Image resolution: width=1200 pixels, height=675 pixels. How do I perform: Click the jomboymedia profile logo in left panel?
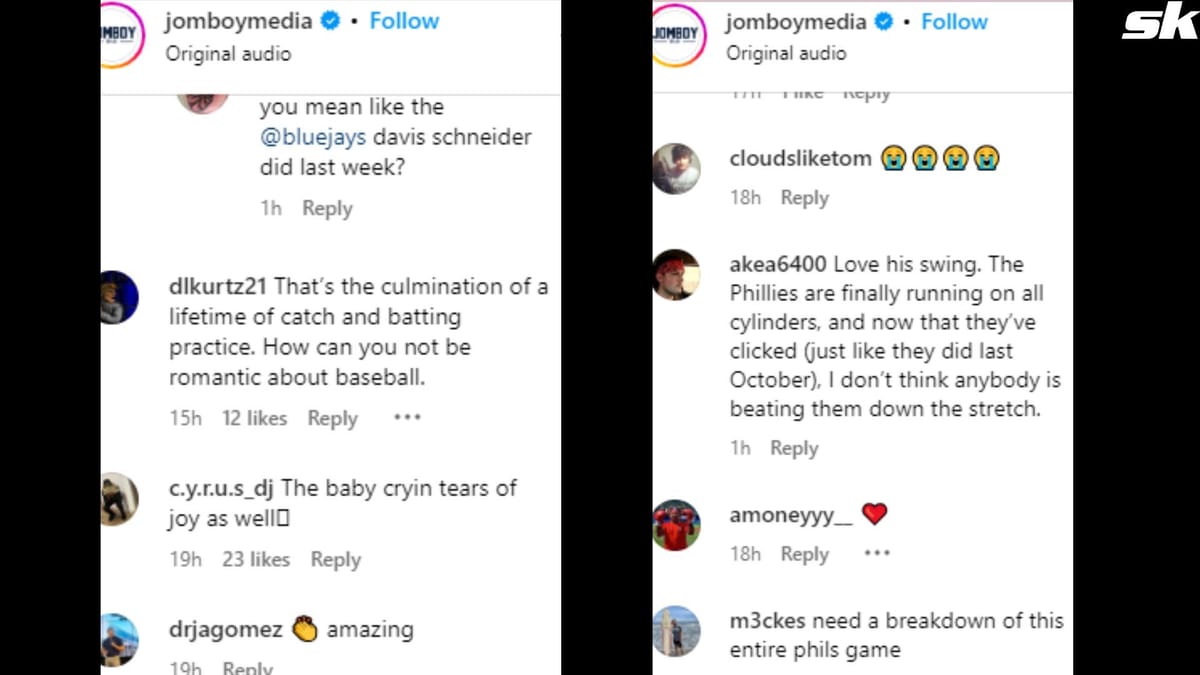click(122, 34)
